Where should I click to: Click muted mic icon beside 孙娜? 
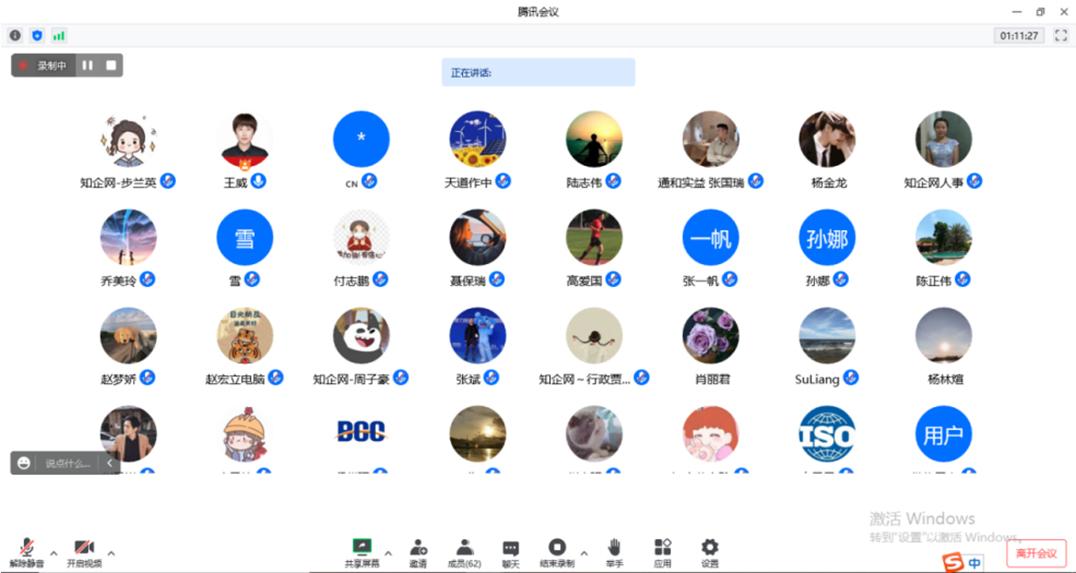[841, 279]
